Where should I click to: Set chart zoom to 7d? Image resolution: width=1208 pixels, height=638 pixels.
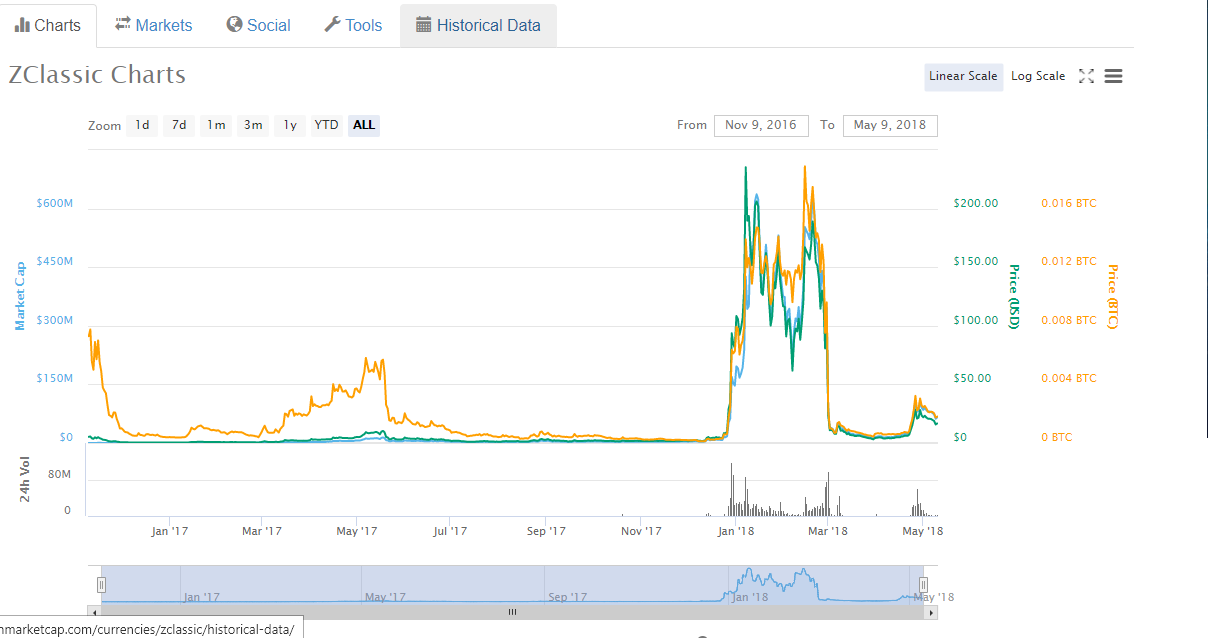point(179,125)
